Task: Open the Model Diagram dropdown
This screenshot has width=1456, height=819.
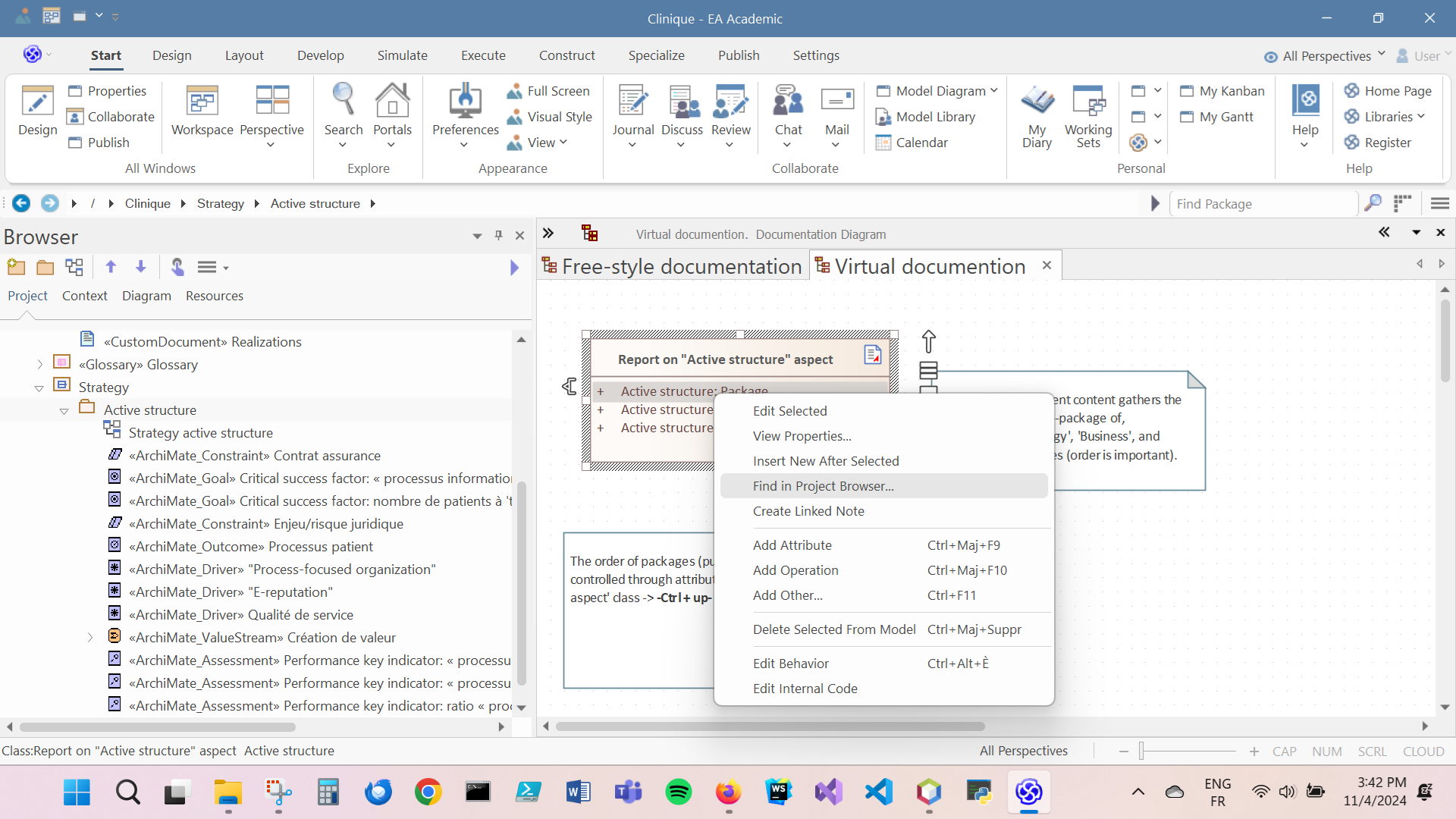Action: [x=937, y=91]
